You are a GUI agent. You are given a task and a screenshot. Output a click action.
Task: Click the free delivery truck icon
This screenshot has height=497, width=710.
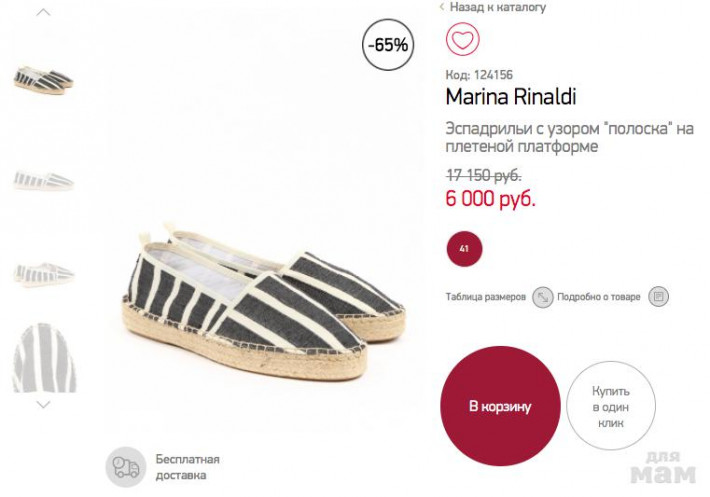[x=126, y=466]
